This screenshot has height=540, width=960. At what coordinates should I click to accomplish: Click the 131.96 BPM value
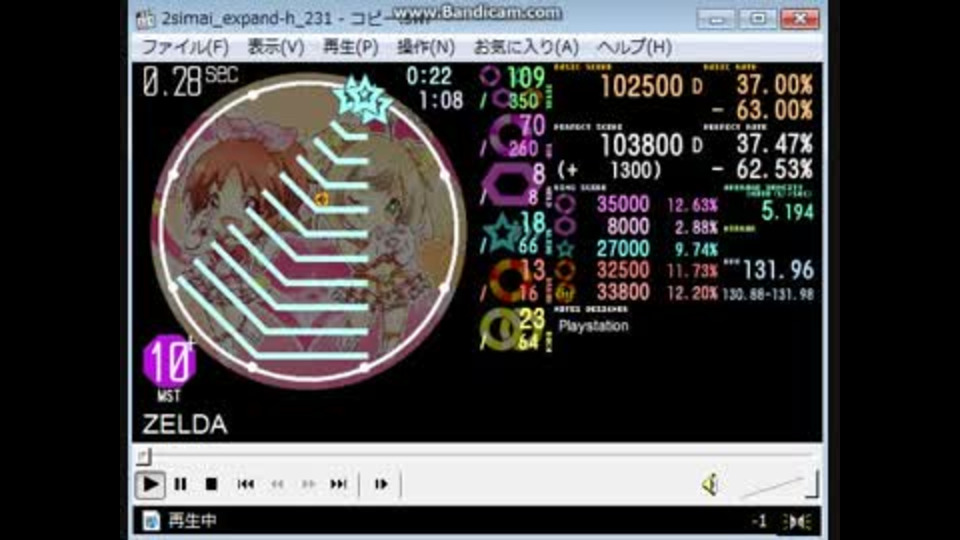[778, 270]
